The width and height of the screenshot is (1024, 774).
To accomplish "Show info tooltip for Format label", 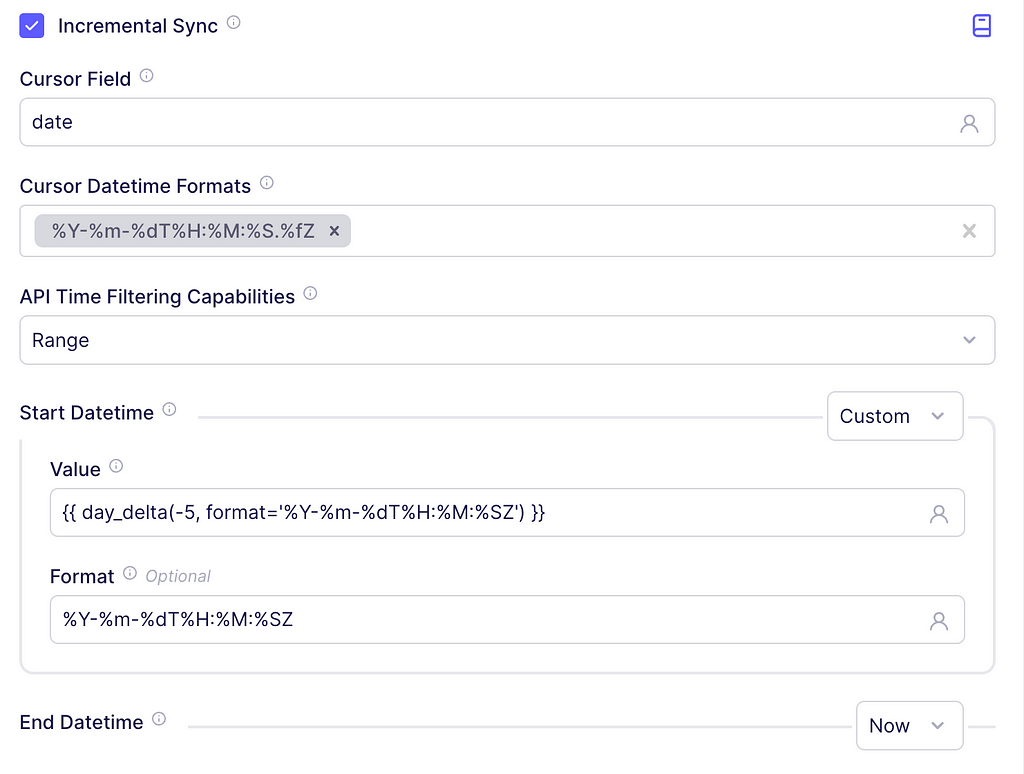I will [130, 573].
